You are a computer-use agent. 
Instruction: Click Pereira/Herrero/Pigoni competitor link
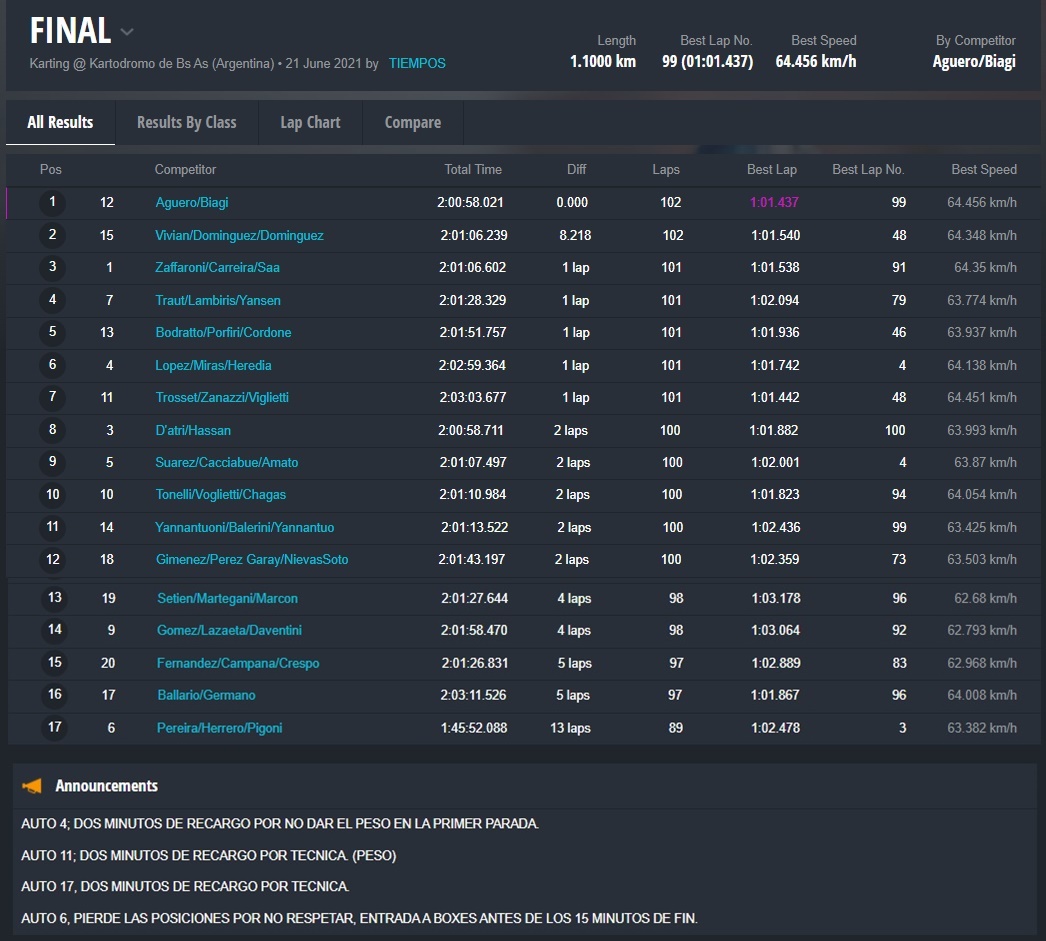(x=219, y=728)
